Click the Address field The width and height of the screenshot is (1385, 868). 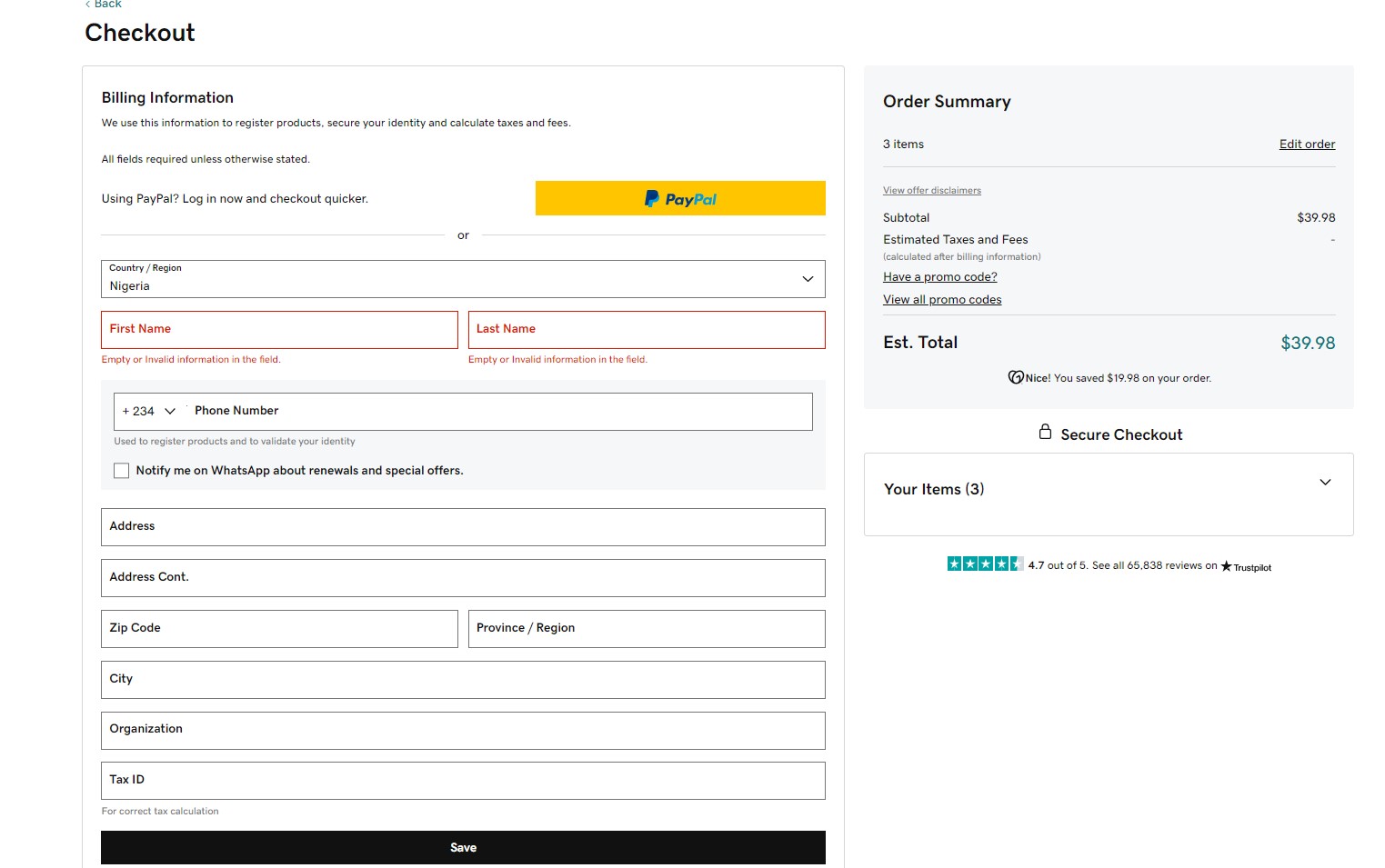463,527
